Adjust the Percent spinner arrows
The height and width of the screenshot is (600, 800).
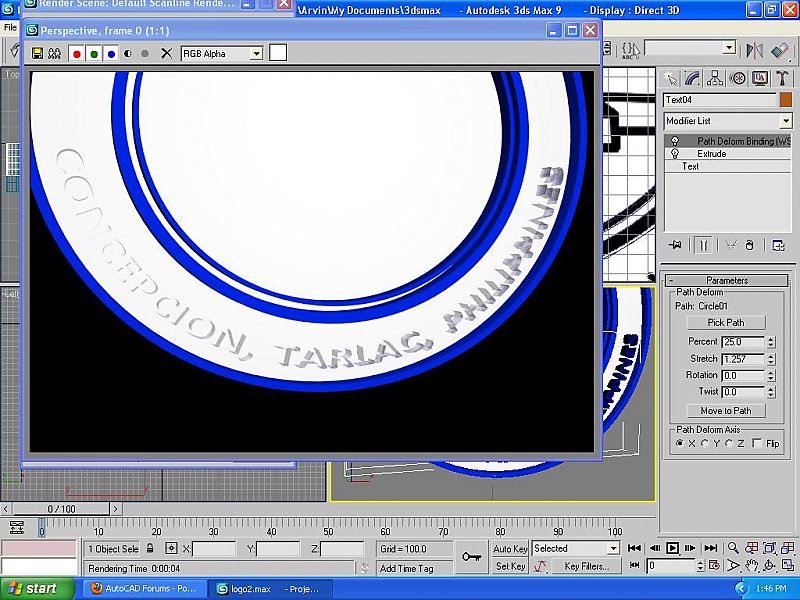coord(771,342)
